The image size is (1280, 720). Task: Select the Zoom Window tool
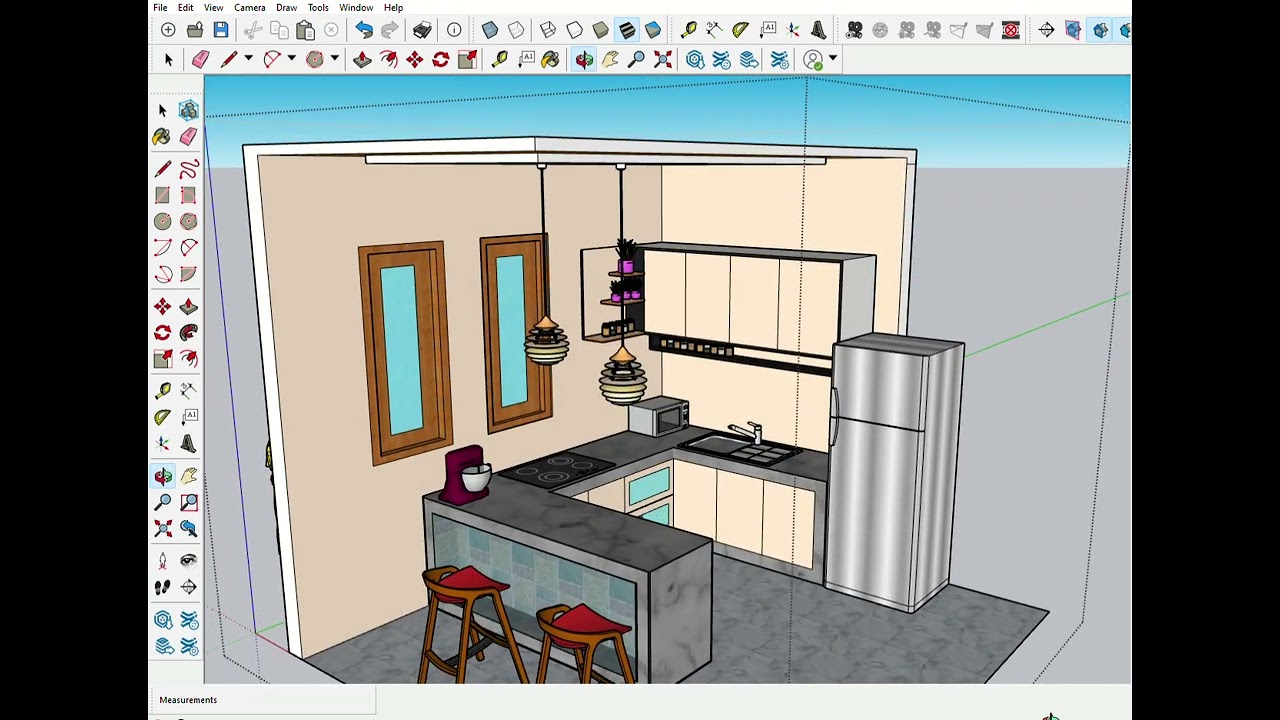click(189, 502)
